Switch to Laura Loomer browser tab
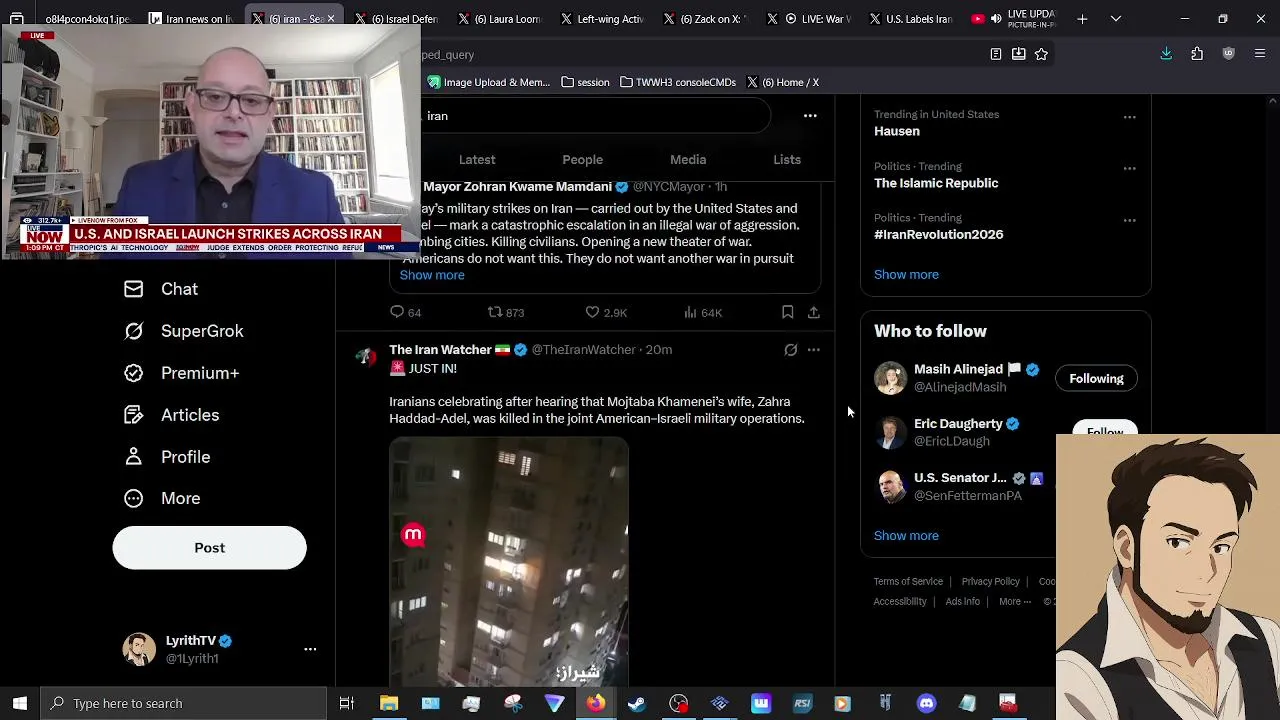 (x=498, y=19)
